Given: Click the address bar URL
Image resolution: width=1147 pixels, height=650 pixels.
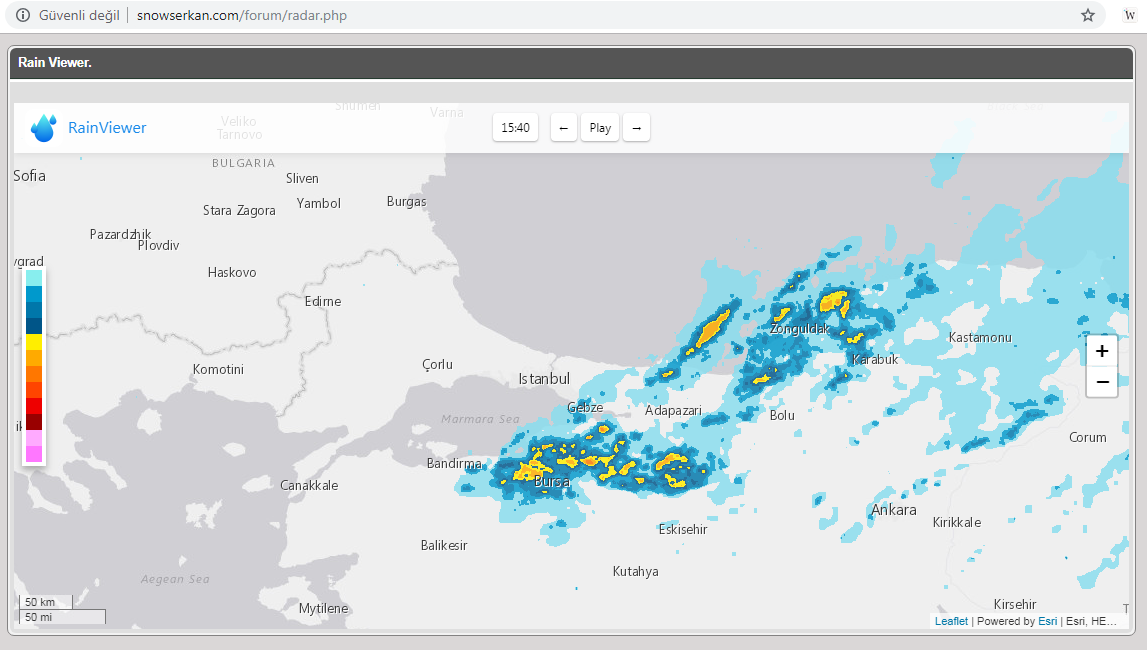Looking at the screenshot, I should click(241, 15).
